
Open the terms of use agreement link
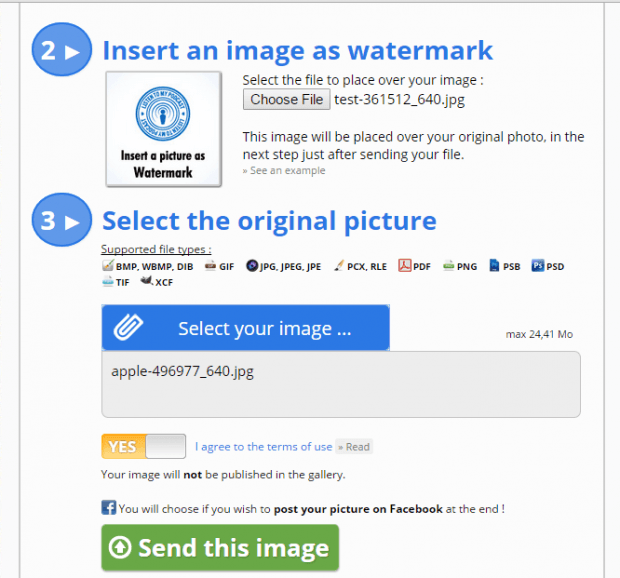263,447
